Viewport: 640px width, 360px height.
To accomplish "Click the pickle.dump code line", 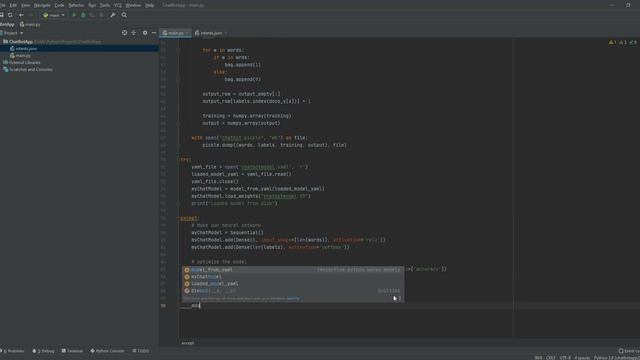I will (274, 145).
